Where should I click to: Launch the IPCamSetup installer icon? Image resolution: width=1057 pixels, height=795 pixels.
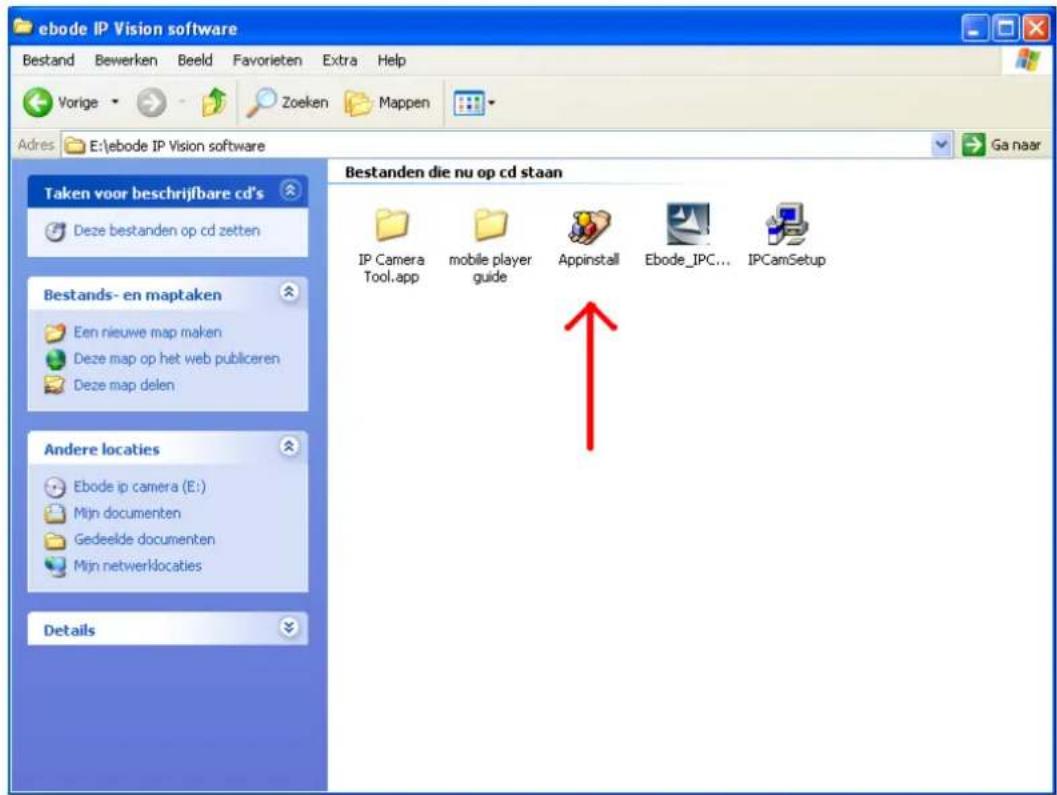pyautogui.click(x=787, y=224)
